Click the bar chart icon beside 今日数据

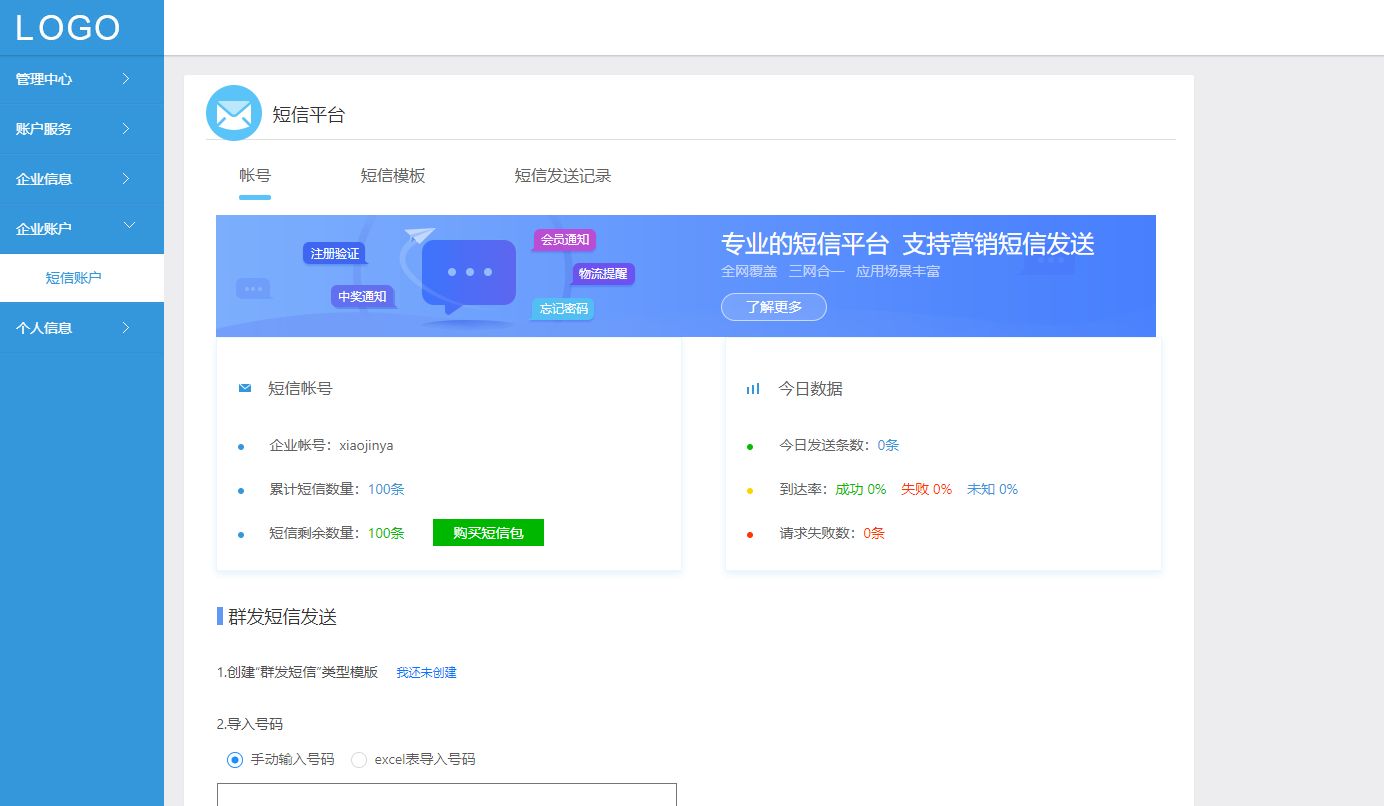point(753,388)
